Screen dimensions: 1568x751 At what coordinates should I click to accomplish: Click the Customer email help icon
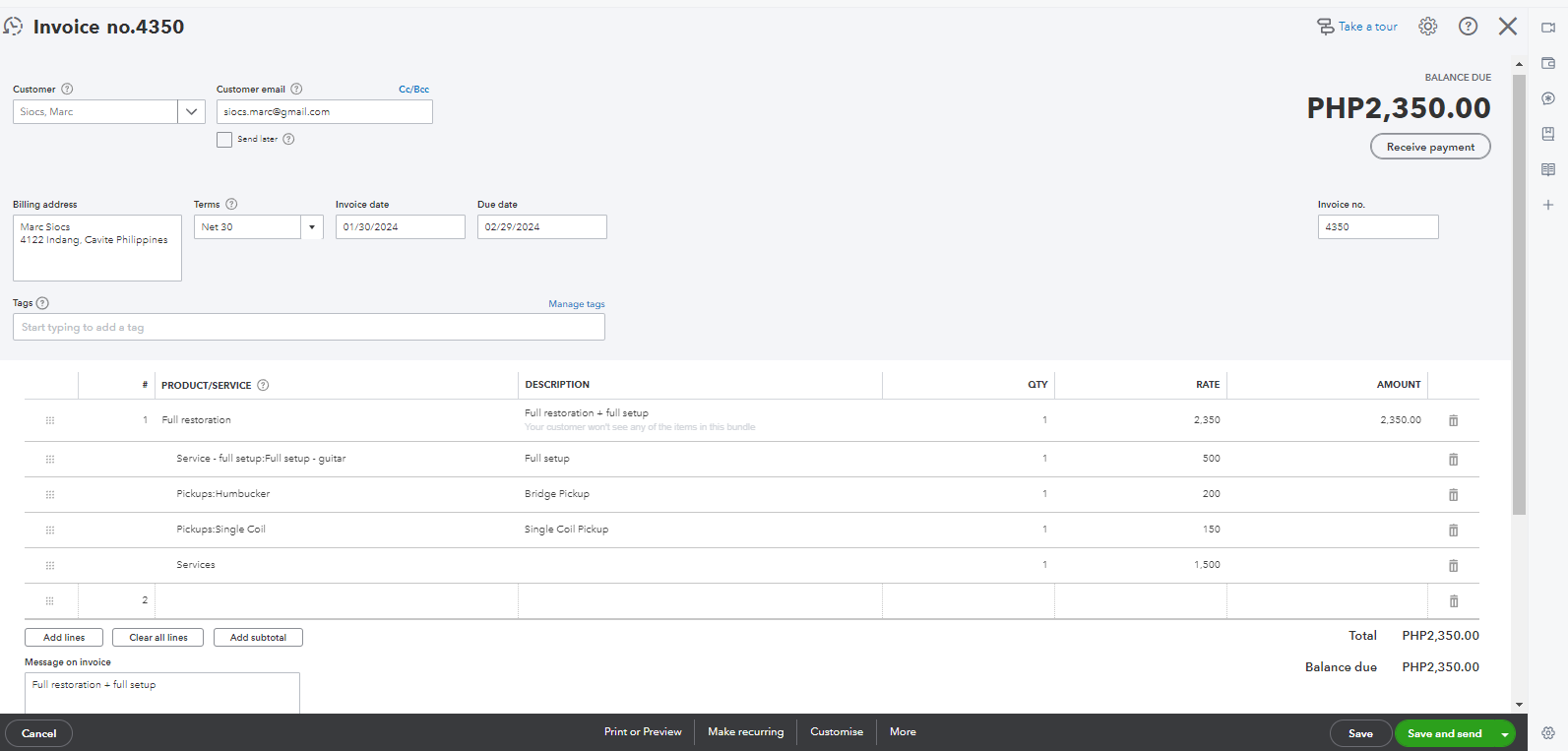296,89
